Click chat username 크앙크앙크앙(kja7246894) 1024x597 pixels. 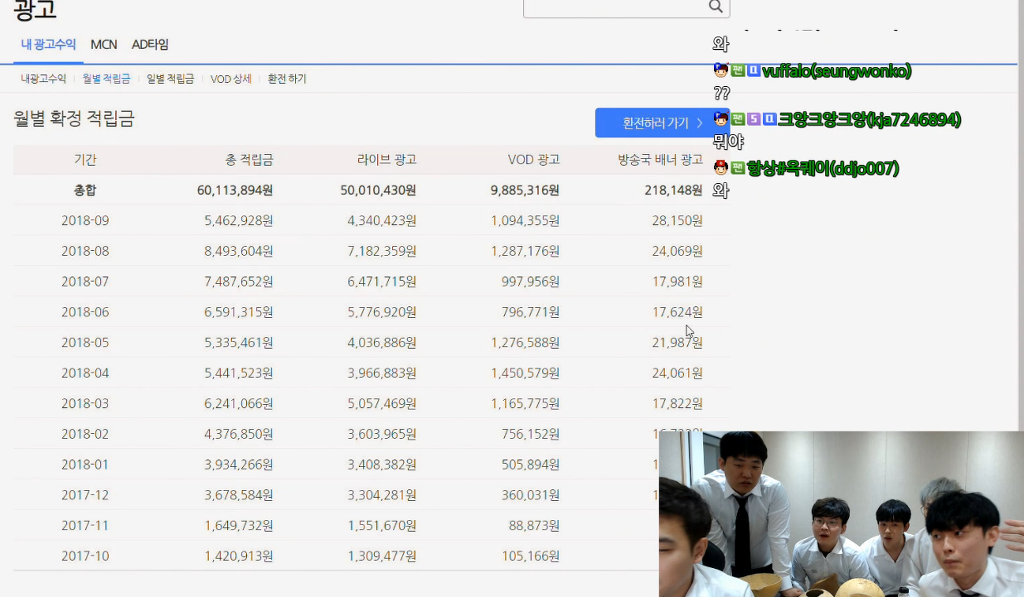(869, 120)
